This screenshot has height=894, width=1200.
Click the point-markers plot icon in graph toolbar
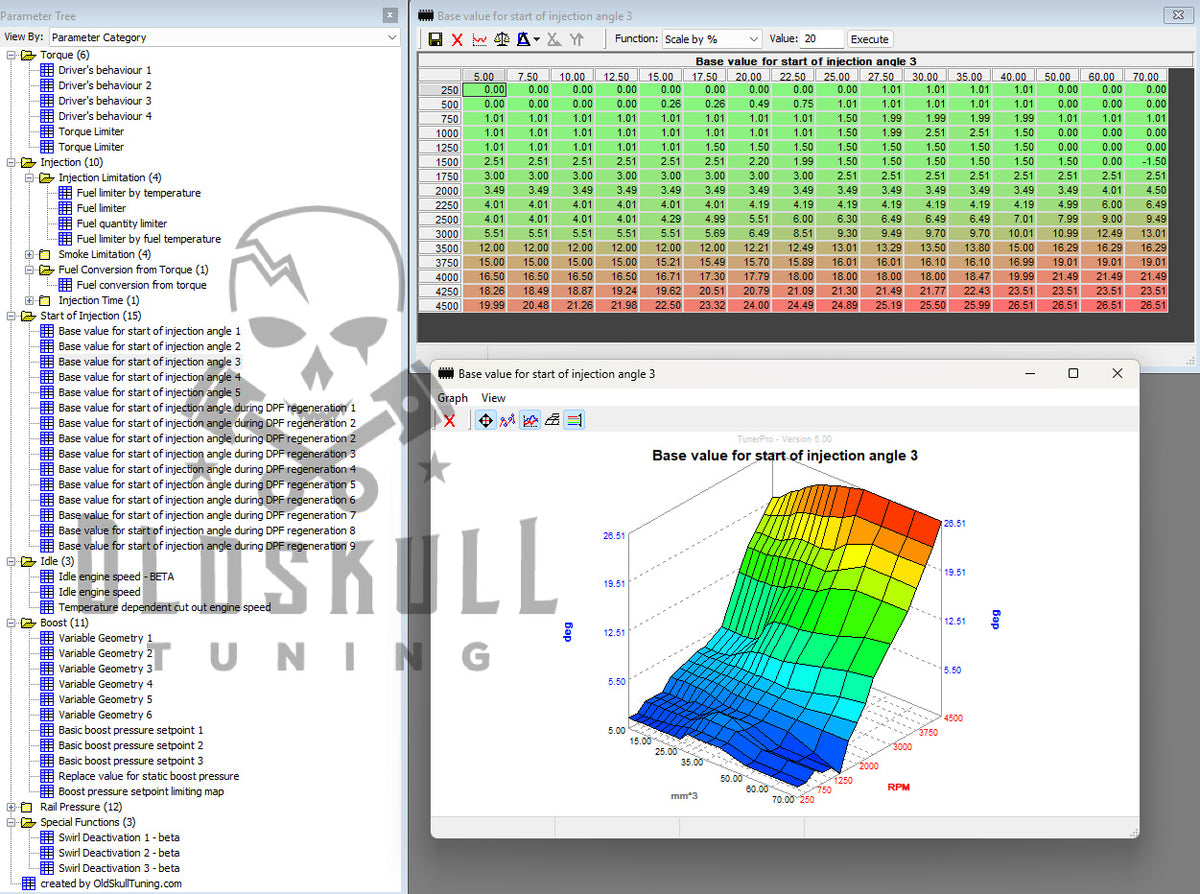click(x=508, y=421)
